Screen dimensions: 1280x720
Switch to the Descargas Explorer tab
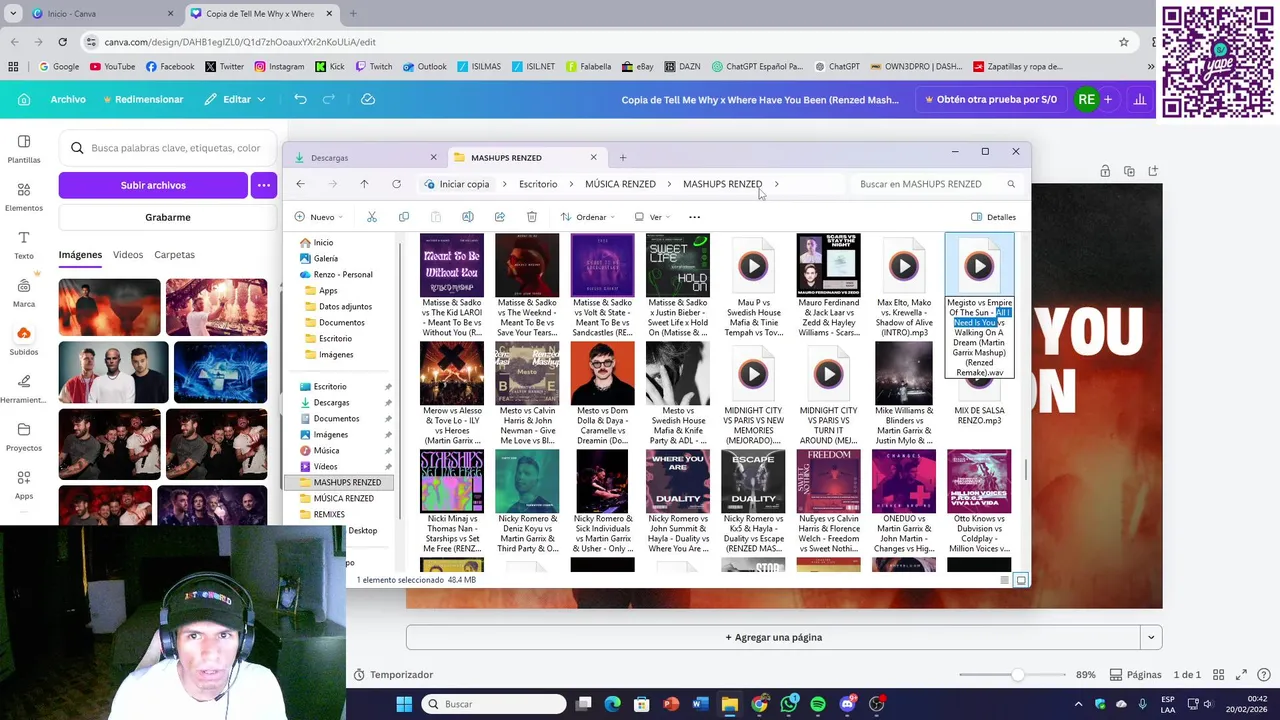364,157
